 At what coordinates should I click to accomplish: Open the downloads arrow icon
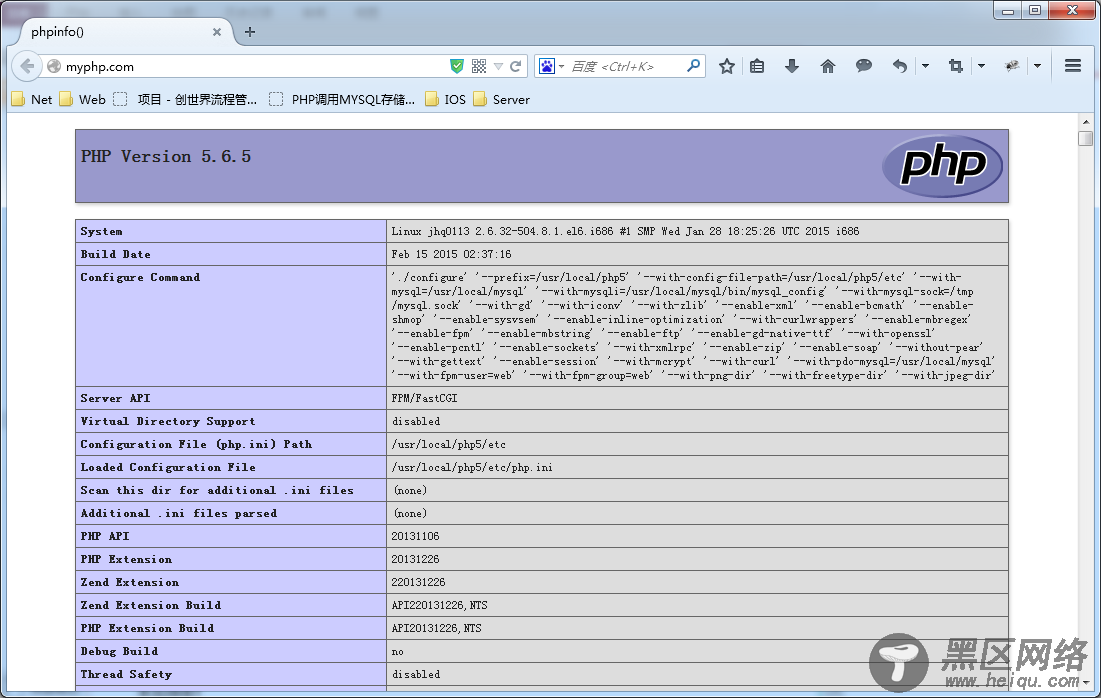coord(792,66)
